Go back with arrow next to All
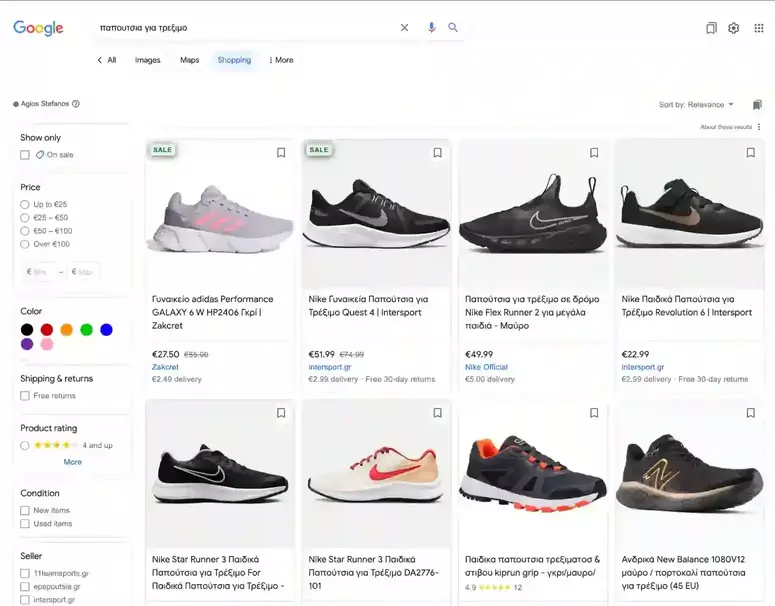 (100, 60)
